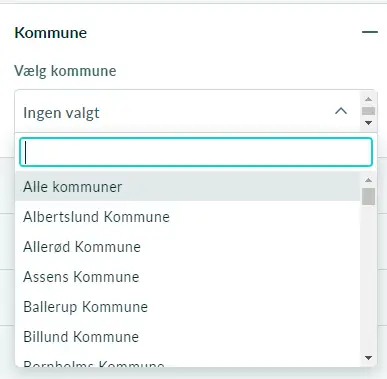This screenshot has width=387, height=379.
Task: Click the select box's scroll-up arrow
Action: [368, 99]
